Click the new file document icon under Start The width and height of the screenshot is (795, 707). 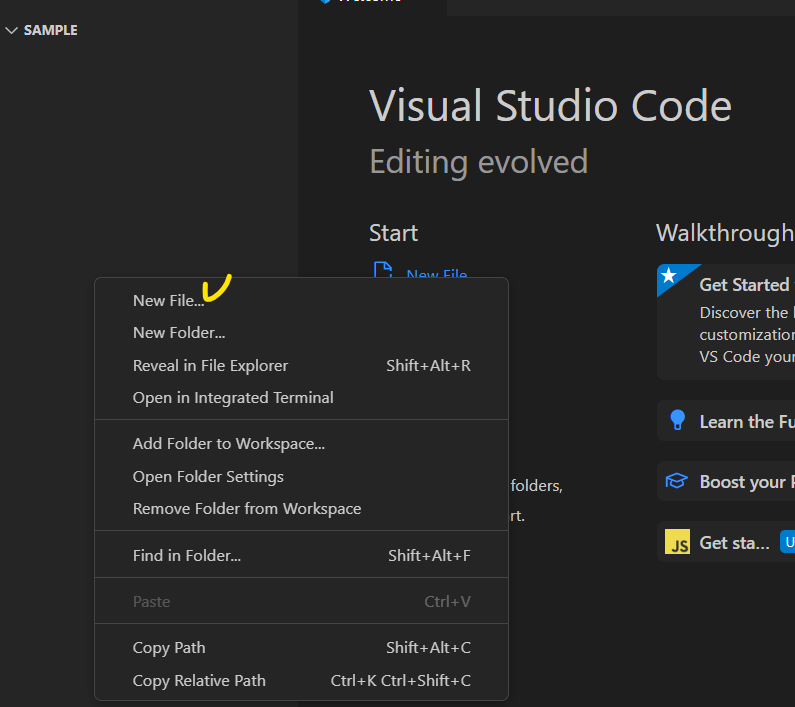point(383,270)
